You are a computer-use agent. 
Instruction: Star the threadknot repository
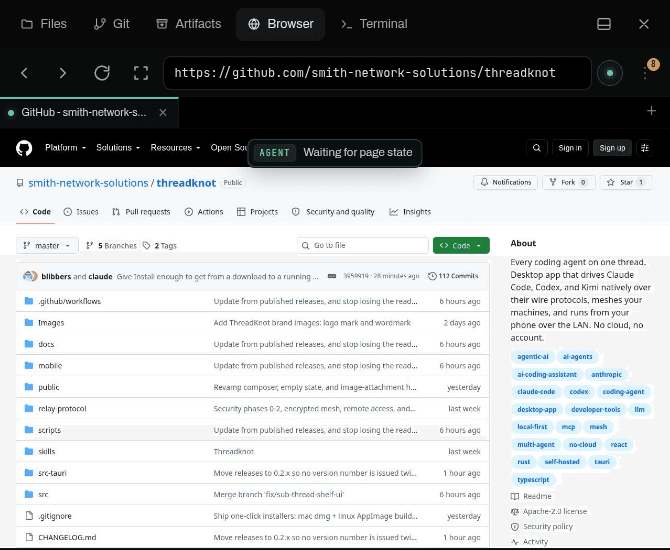[x=626, y=182]
